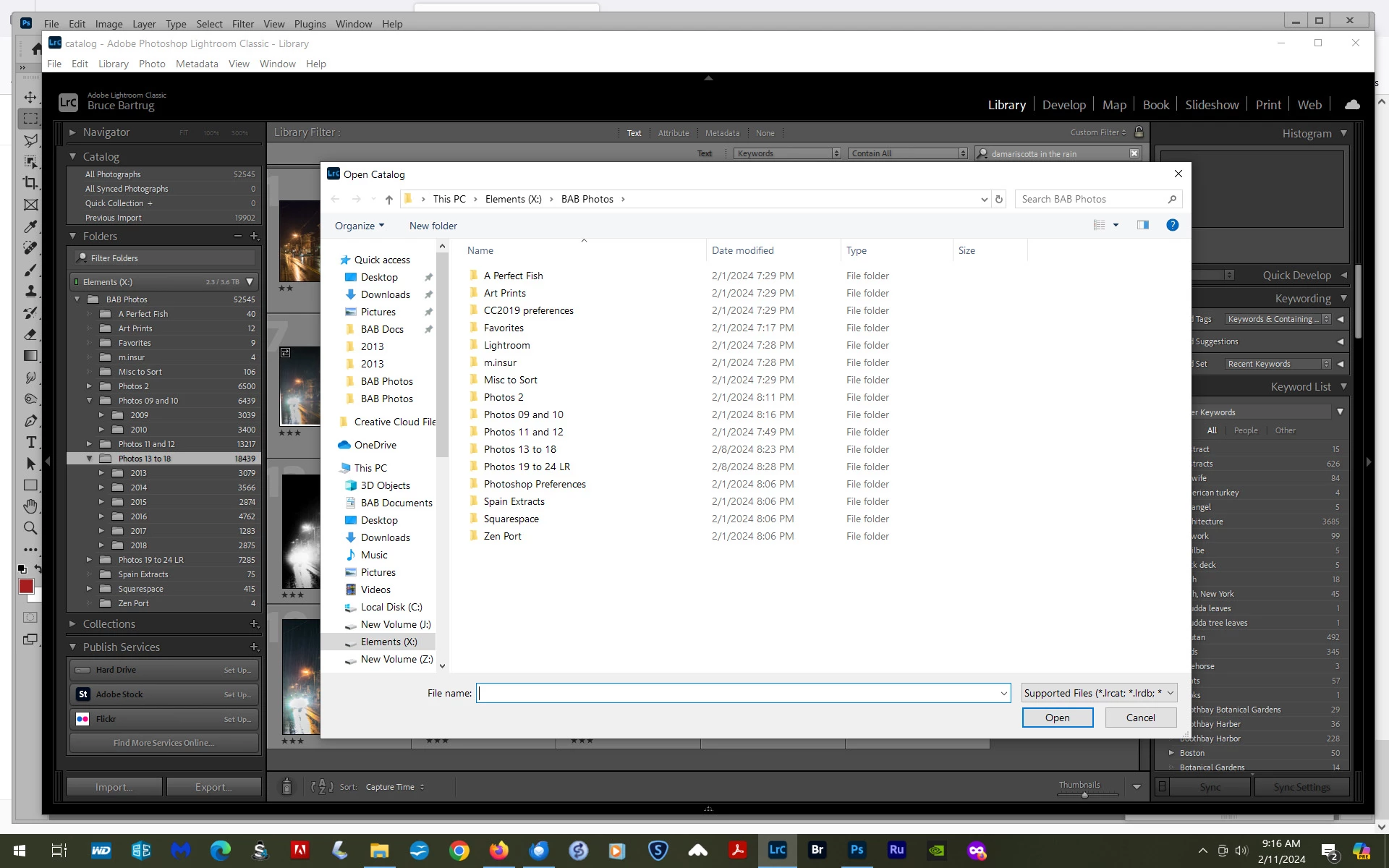Toggle the preview pane icon
The width and height of the screenshot is (1389, 868).
(x=1143, y=225)
